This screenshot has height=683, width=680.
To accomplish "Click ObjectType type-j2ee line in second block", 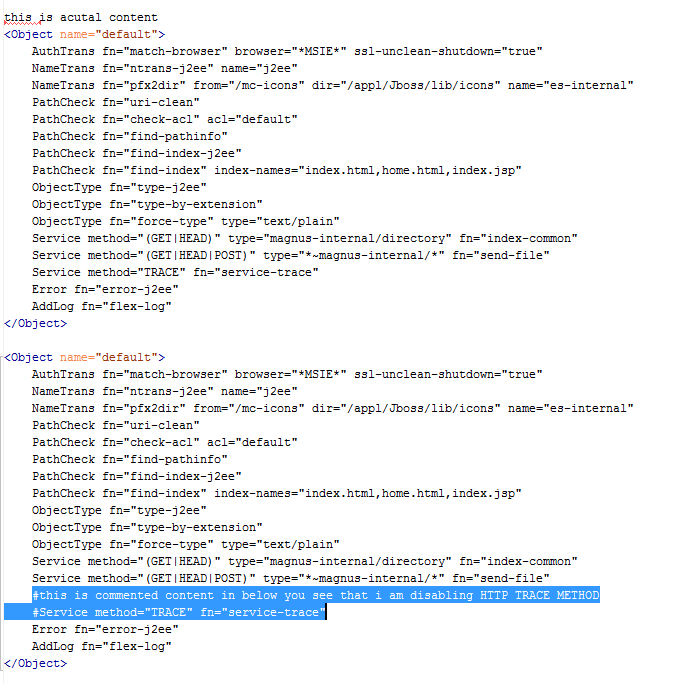I will [x=119, y=511].
